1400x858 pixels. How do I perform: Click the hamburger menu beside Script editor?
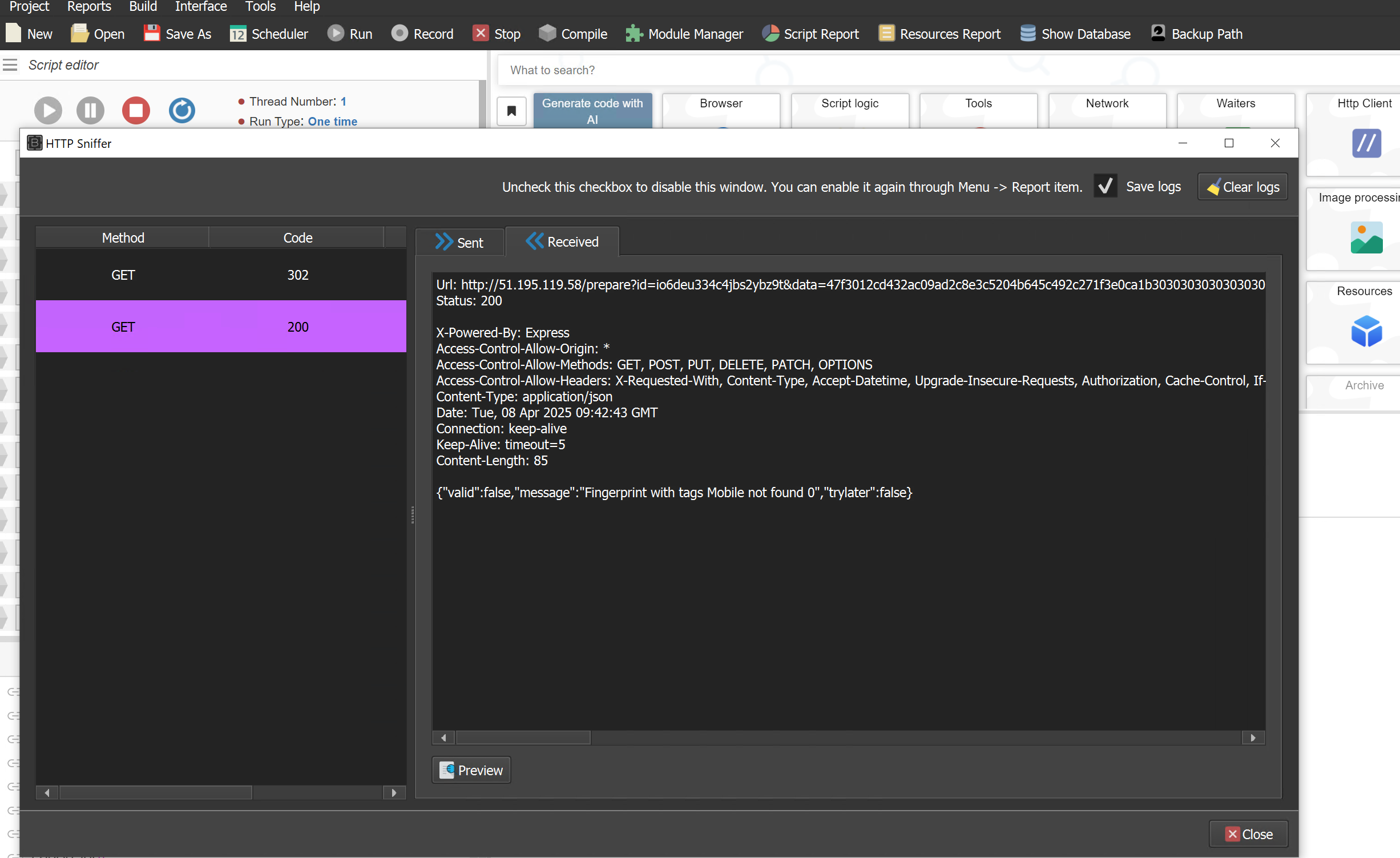[10, 65]
